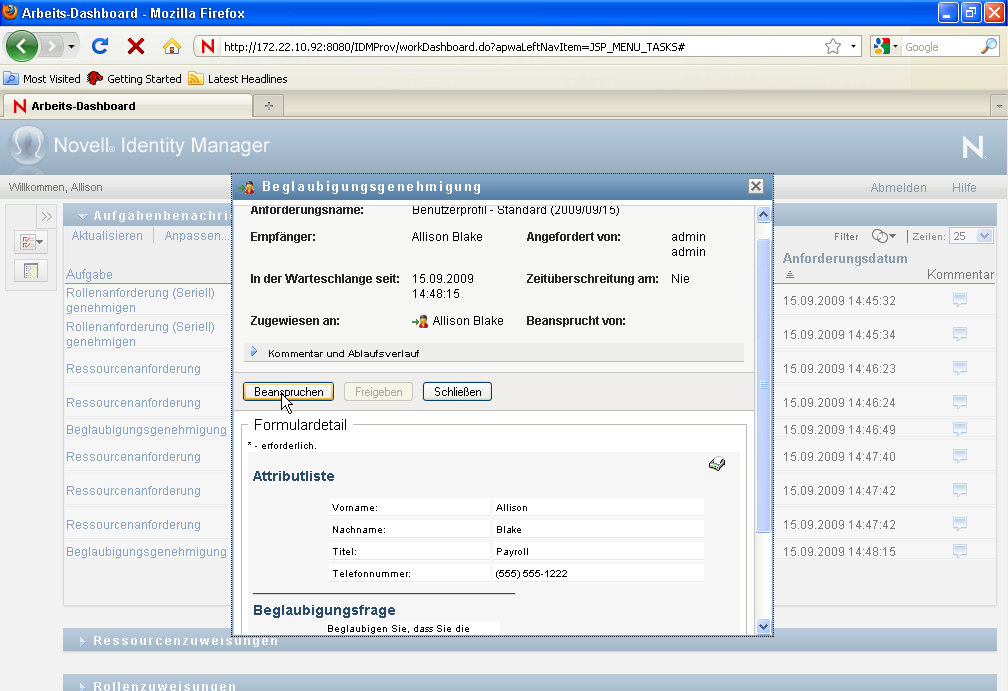The width and height of the screenshot is (1008, 691).
Task: Open Most Visited bookmarks folder
Action: pyautogui.click(x=42, y=78)
